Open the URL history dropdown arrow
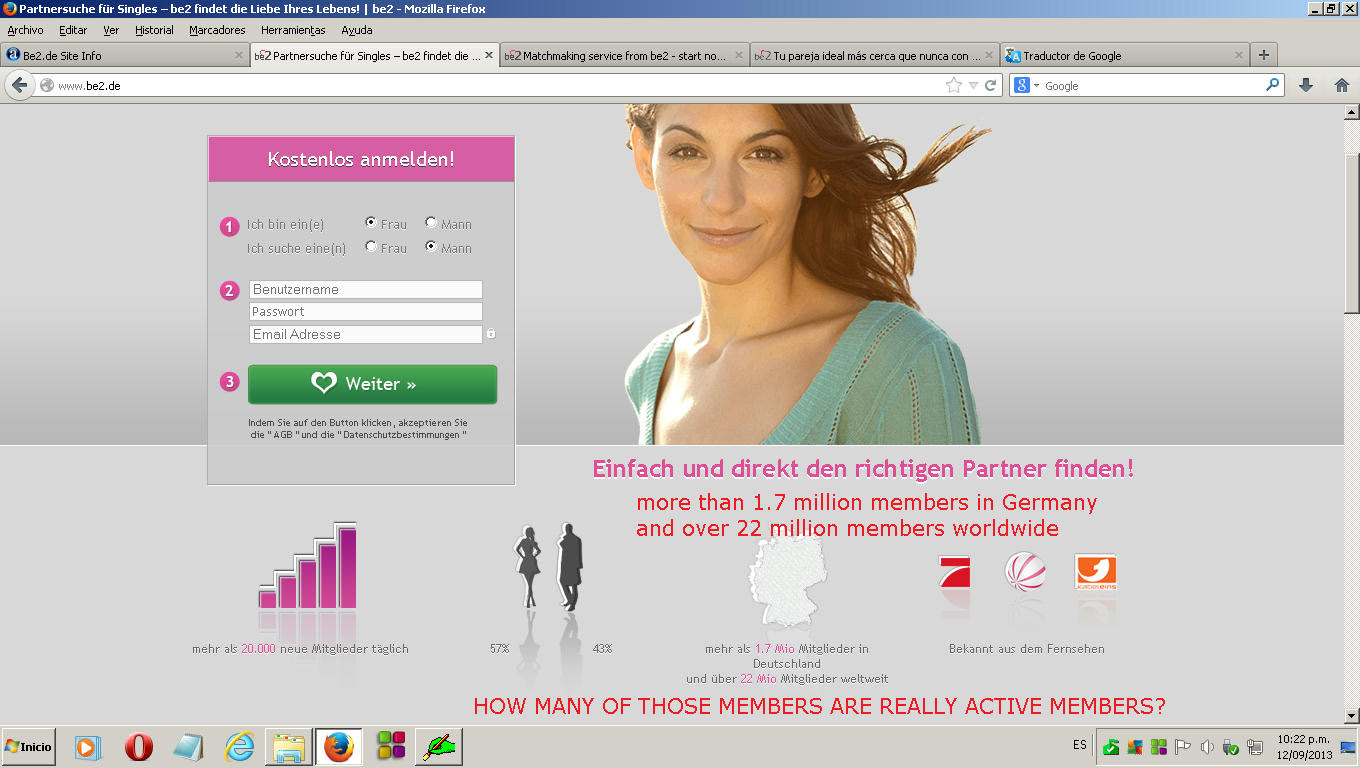1360x768 pixels. [x=973, y=86]
